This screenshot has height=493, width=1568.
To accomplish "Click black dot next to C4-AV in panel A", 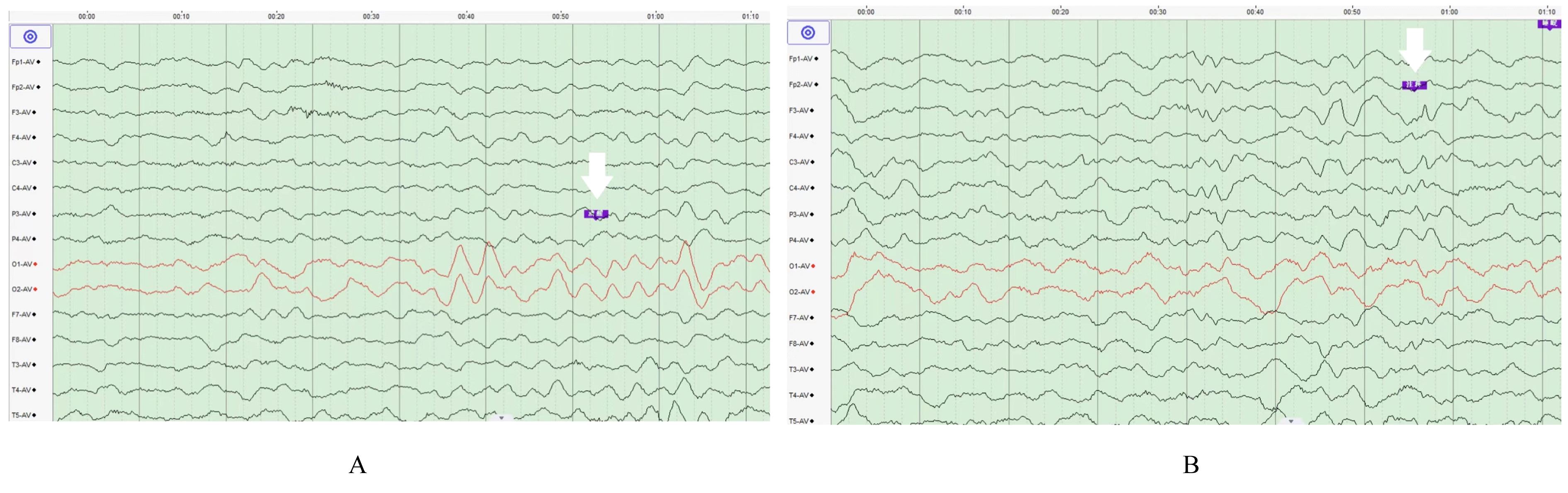I will [35, 188].
